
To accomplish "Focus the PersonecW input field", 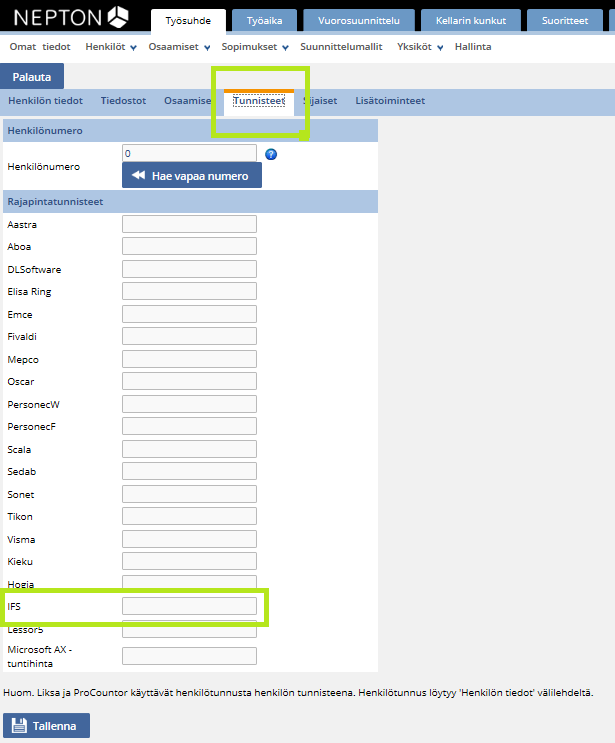I will 190,404.
